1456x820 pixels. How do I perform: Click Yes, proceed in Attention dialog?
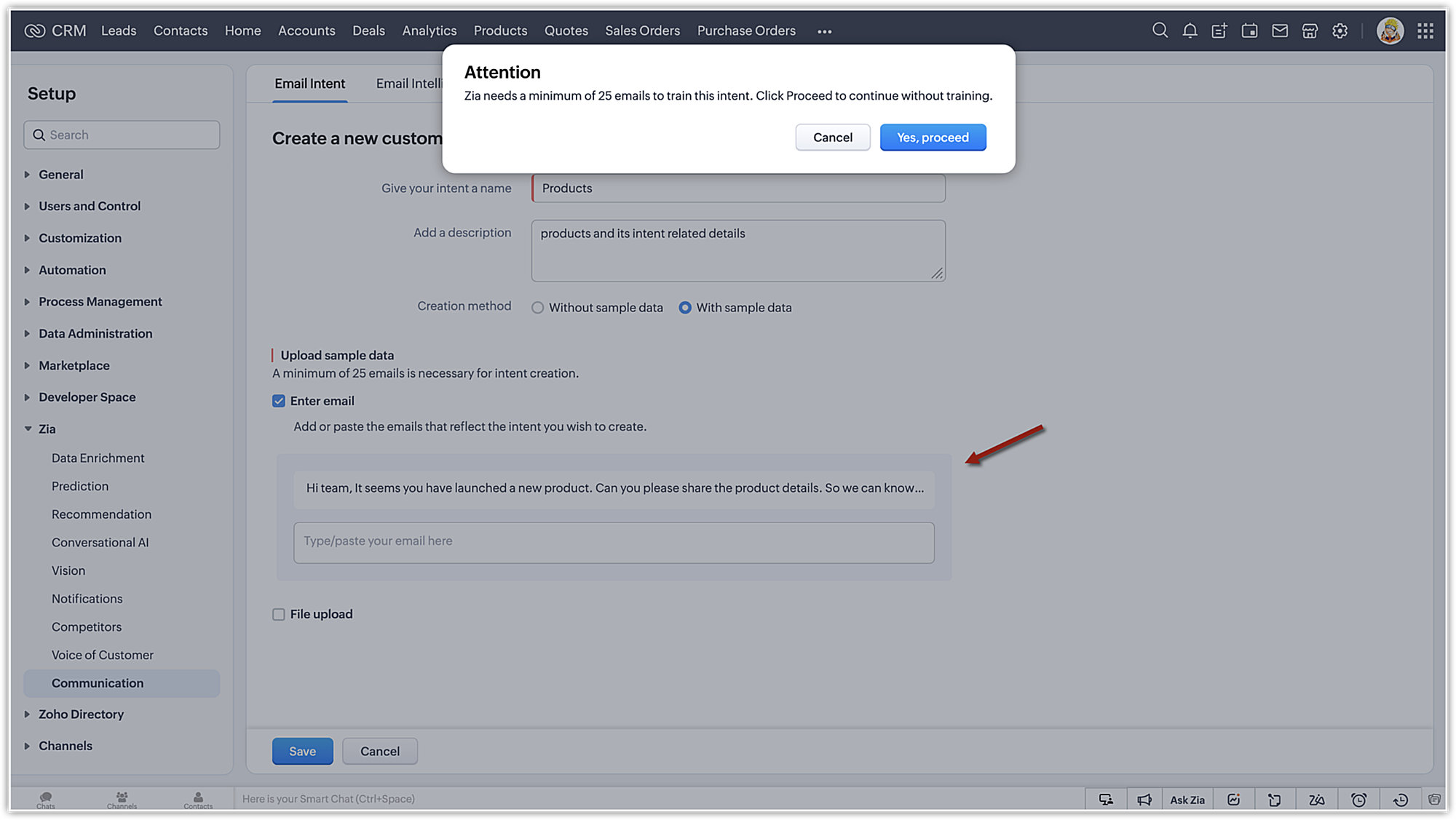point(933,138)
